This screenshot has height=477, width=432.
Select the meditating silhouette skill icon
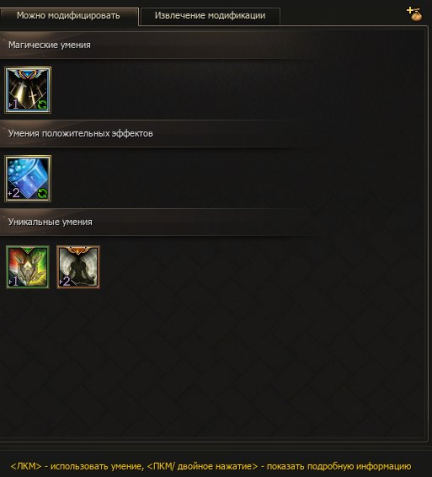point(78,267)
